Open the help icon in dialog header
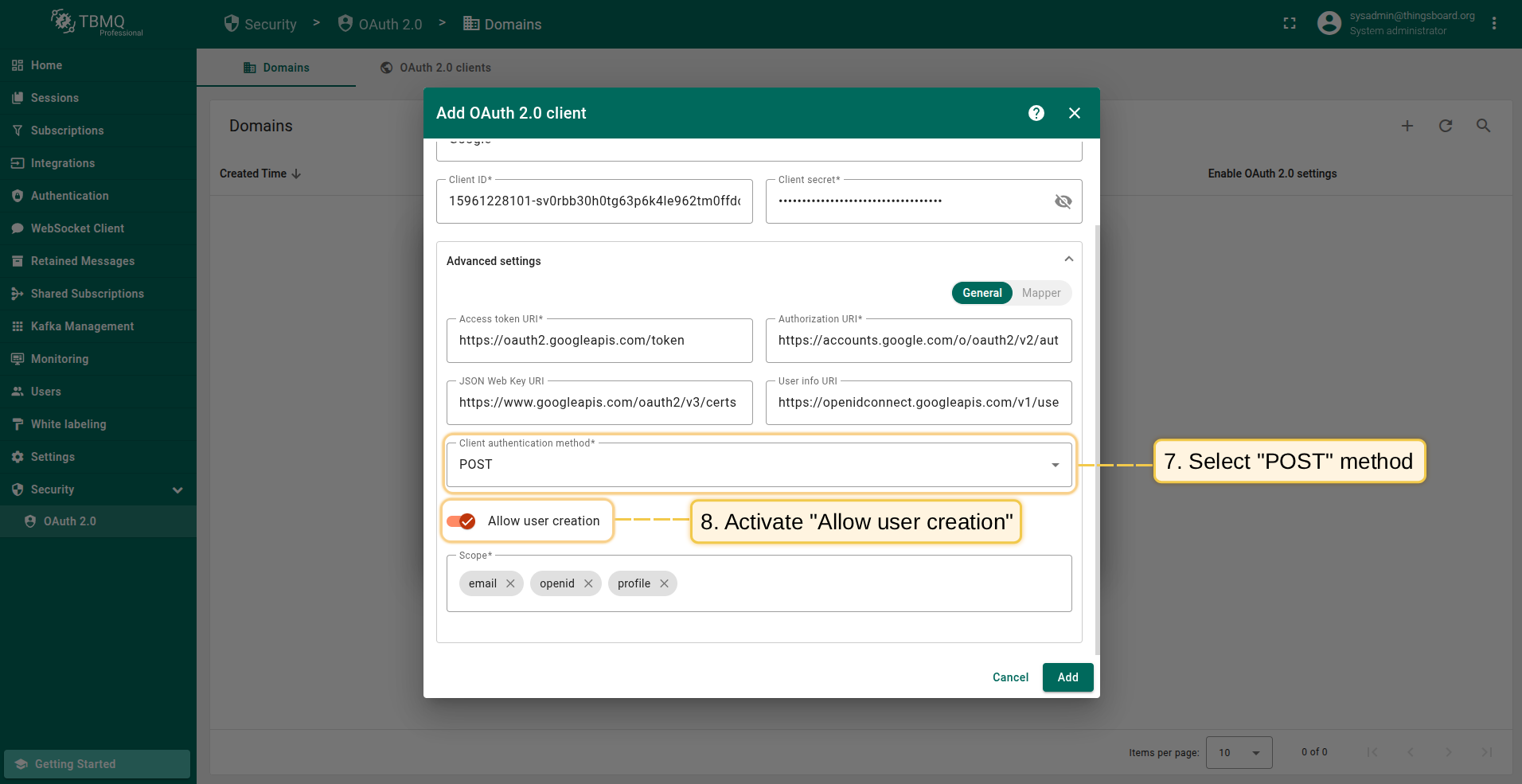Screen dimensions: 1522x784 coord(1036,113)
